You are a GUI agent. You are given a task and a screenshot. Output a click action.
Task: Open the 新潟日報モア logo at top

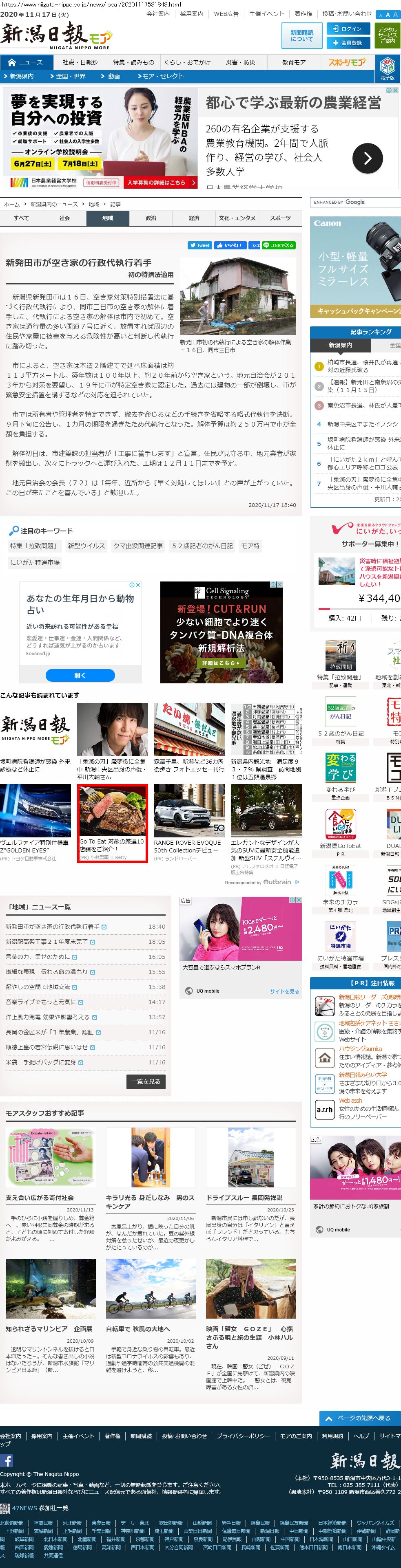pyautogui.click(x=55, y=37)
